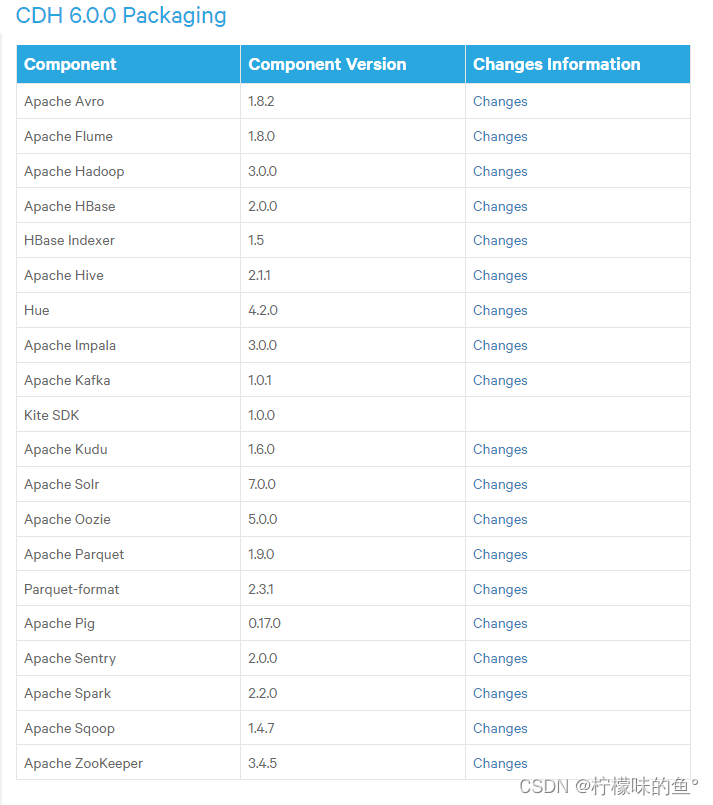Open Changes link for Apache Hadoop
Image resolution: width=713 pixels, height=805 pixels.
click(x=500, y=171)
